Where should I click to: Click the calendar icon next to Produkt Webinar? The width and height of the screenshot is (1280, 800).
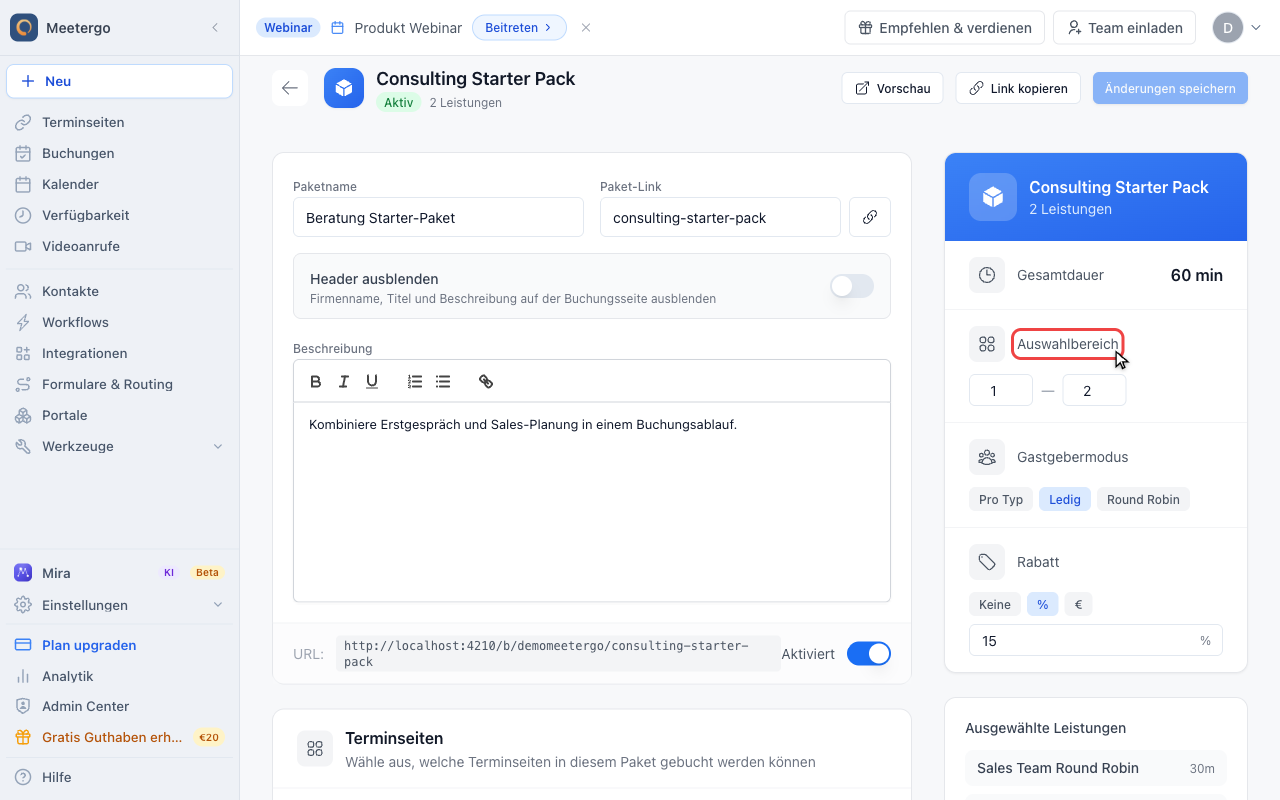[x=337, y=28]
